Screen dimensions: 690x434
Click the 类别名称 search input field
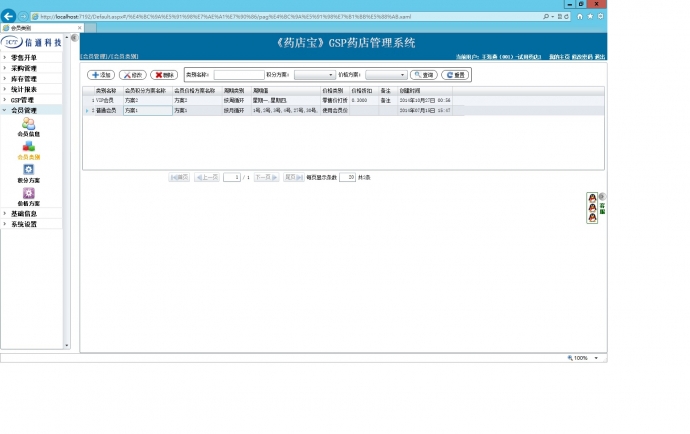(x=239, y=75)
